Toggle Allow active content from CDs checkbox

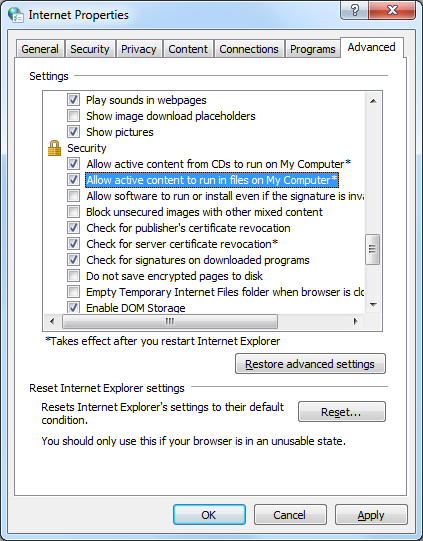(x=73, y=164)
